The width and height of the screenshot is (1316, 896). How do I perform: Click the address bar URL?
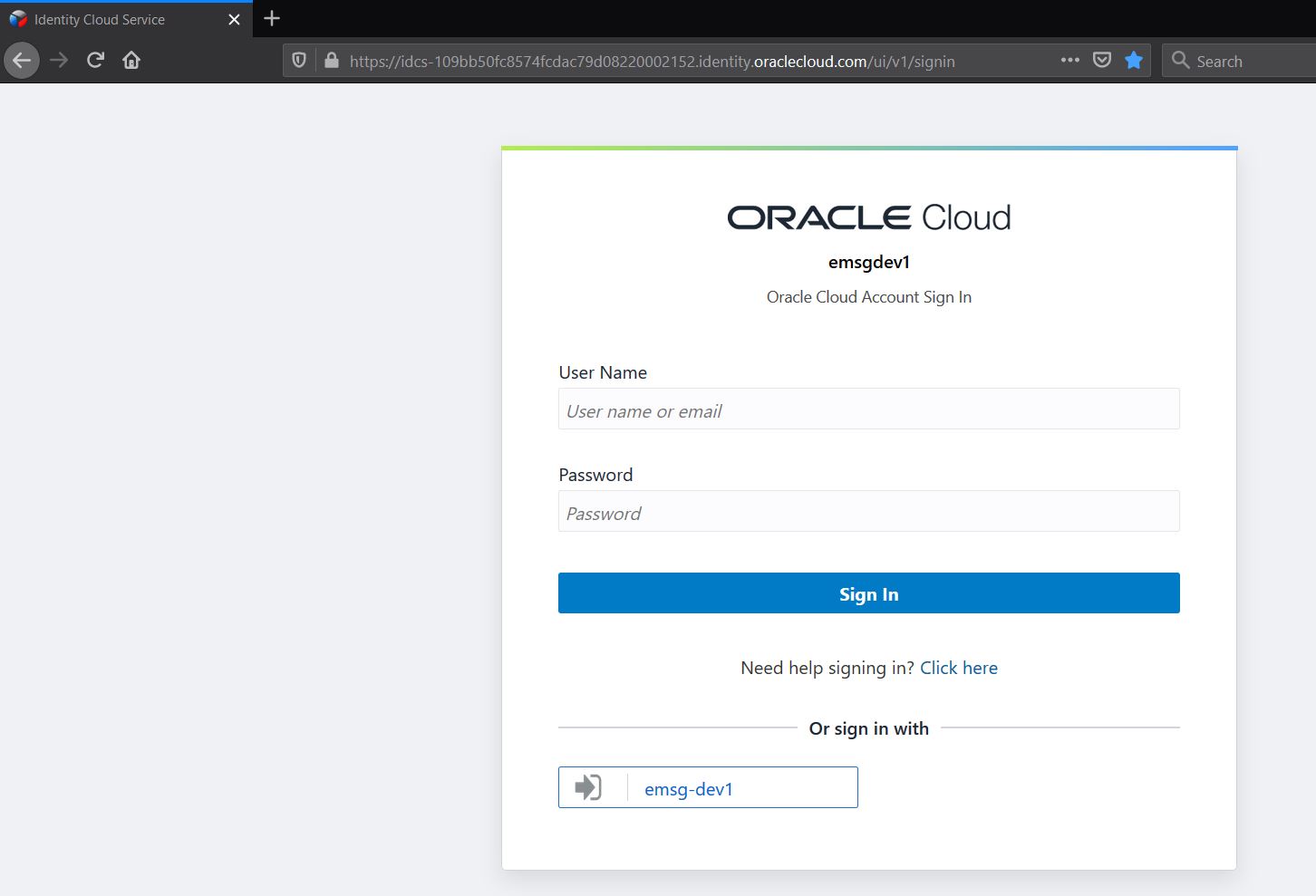click(x=653, y=61)
